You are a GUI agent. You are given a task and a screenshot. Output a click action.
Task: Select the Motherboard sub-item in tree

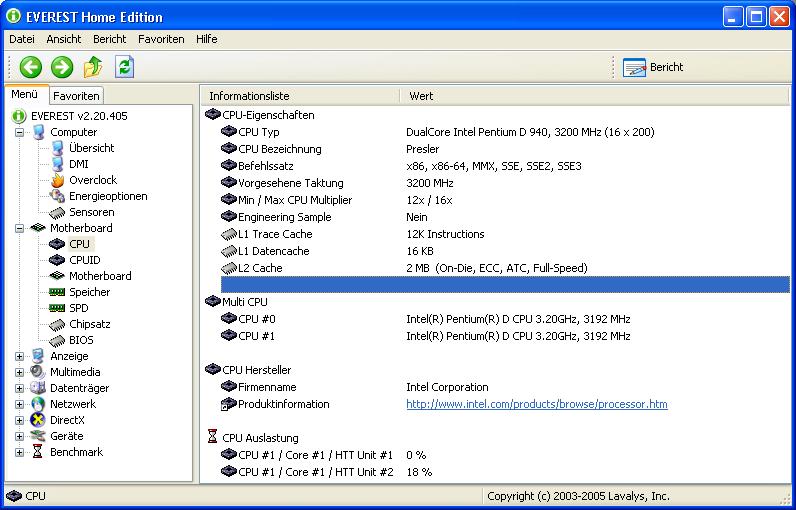pos(100,276)
